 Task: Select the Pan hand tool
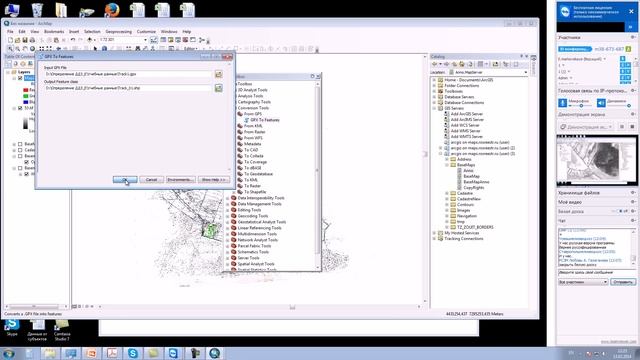pos(25,49)
